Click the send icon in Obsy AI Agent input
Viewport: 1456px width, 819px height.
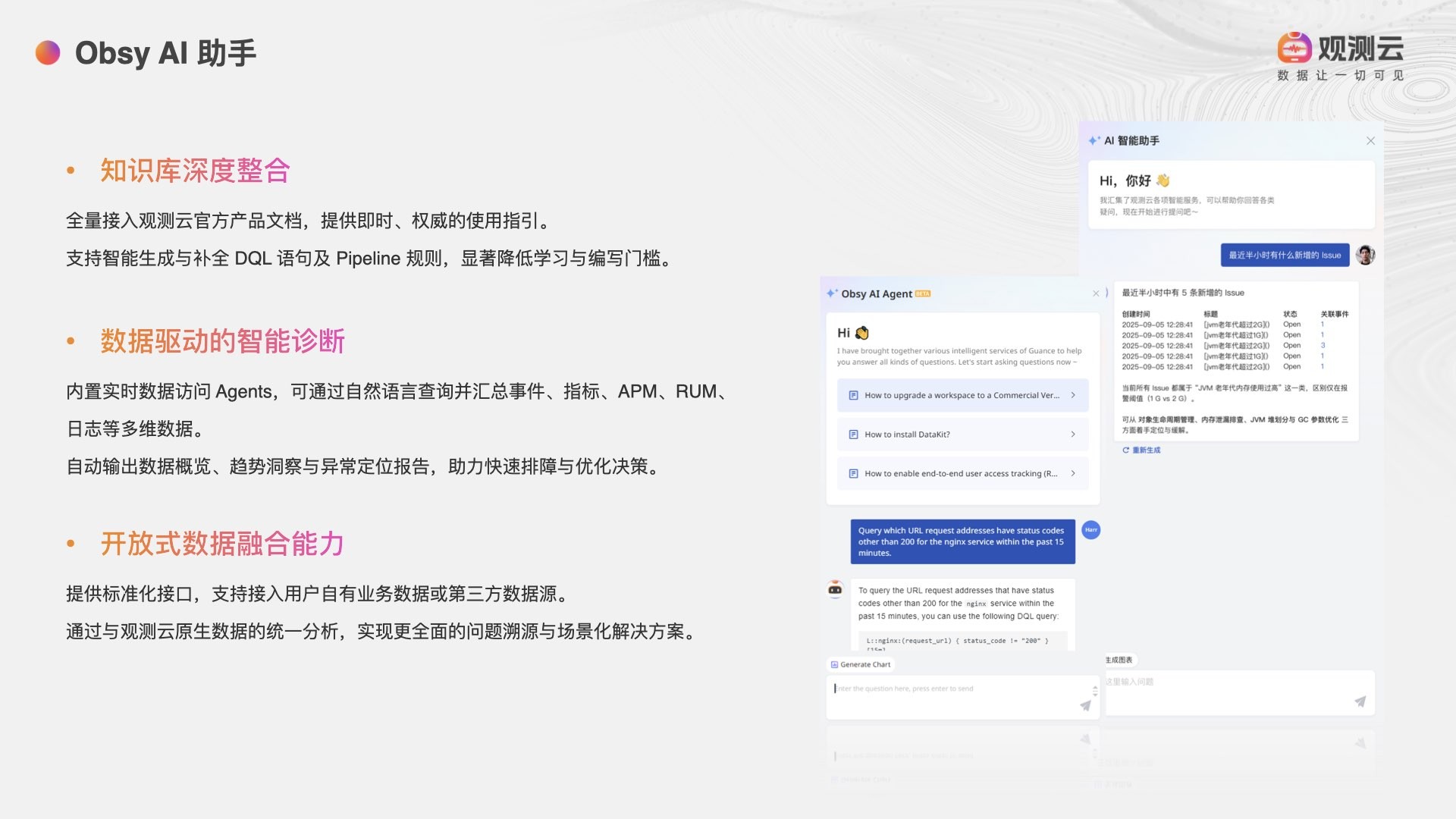pyautogui.click(x=1085, y=706)
